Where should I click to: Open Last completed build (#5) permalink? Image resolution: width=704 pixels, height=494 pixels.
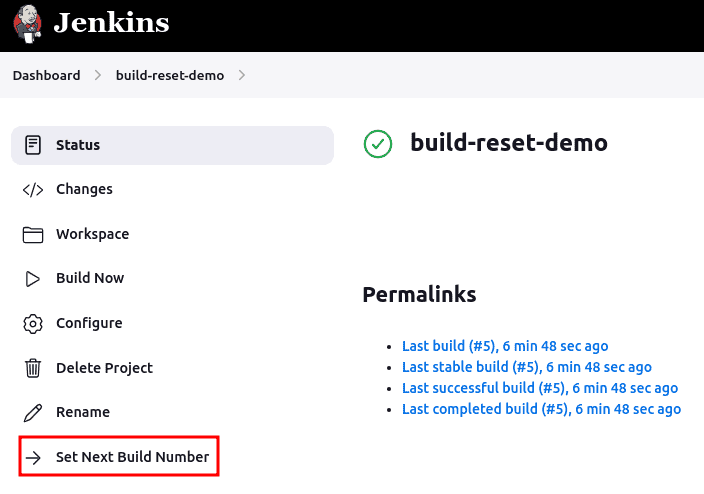tap(541, 409)
